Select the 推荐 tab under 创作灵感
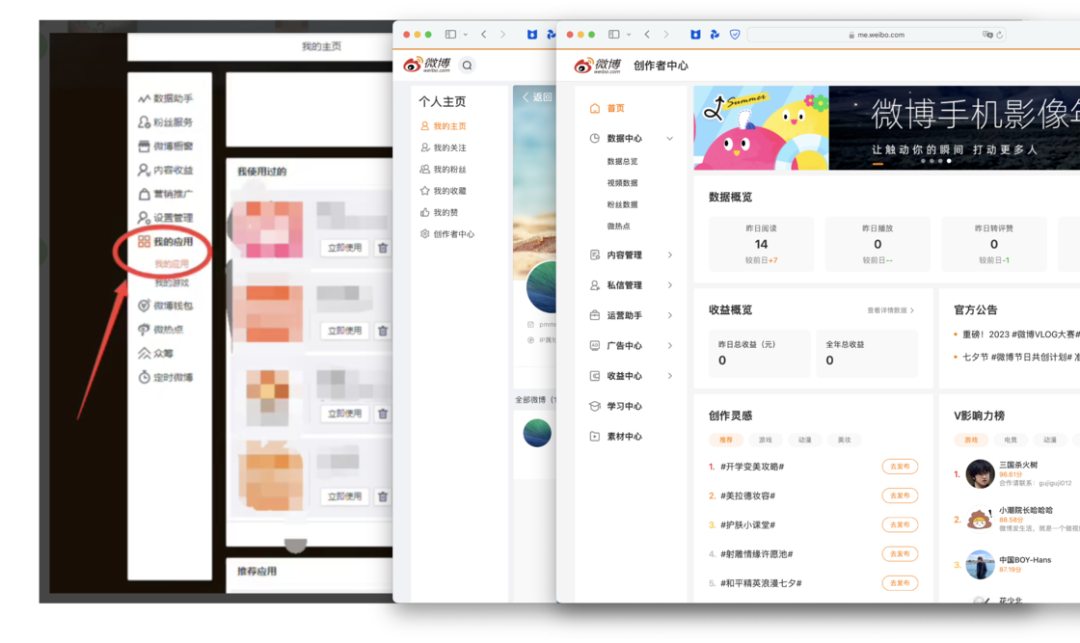 726,440
